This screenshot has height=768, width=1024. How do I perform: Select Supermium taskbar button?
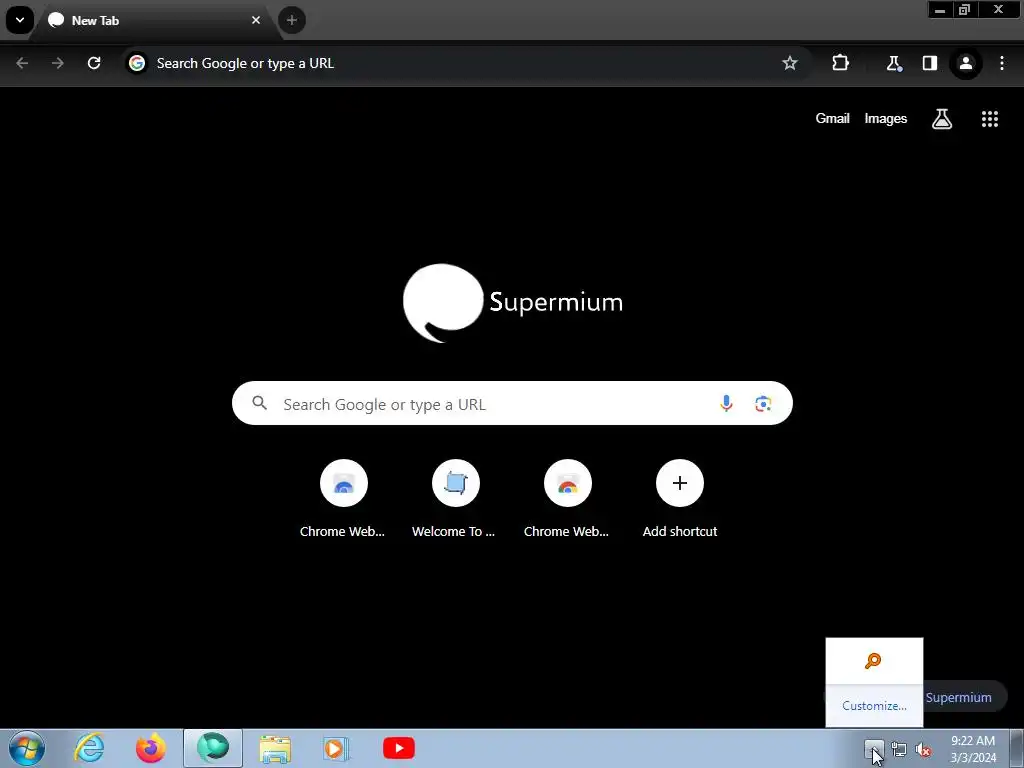pos(213,748)
